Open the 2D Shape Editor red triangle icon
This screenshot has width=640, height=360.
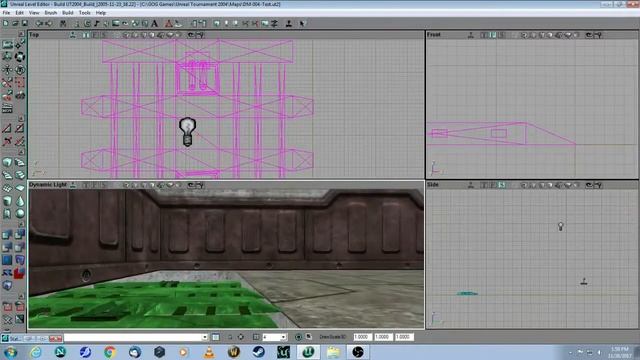pyautogui.click(x=169, y=24)
